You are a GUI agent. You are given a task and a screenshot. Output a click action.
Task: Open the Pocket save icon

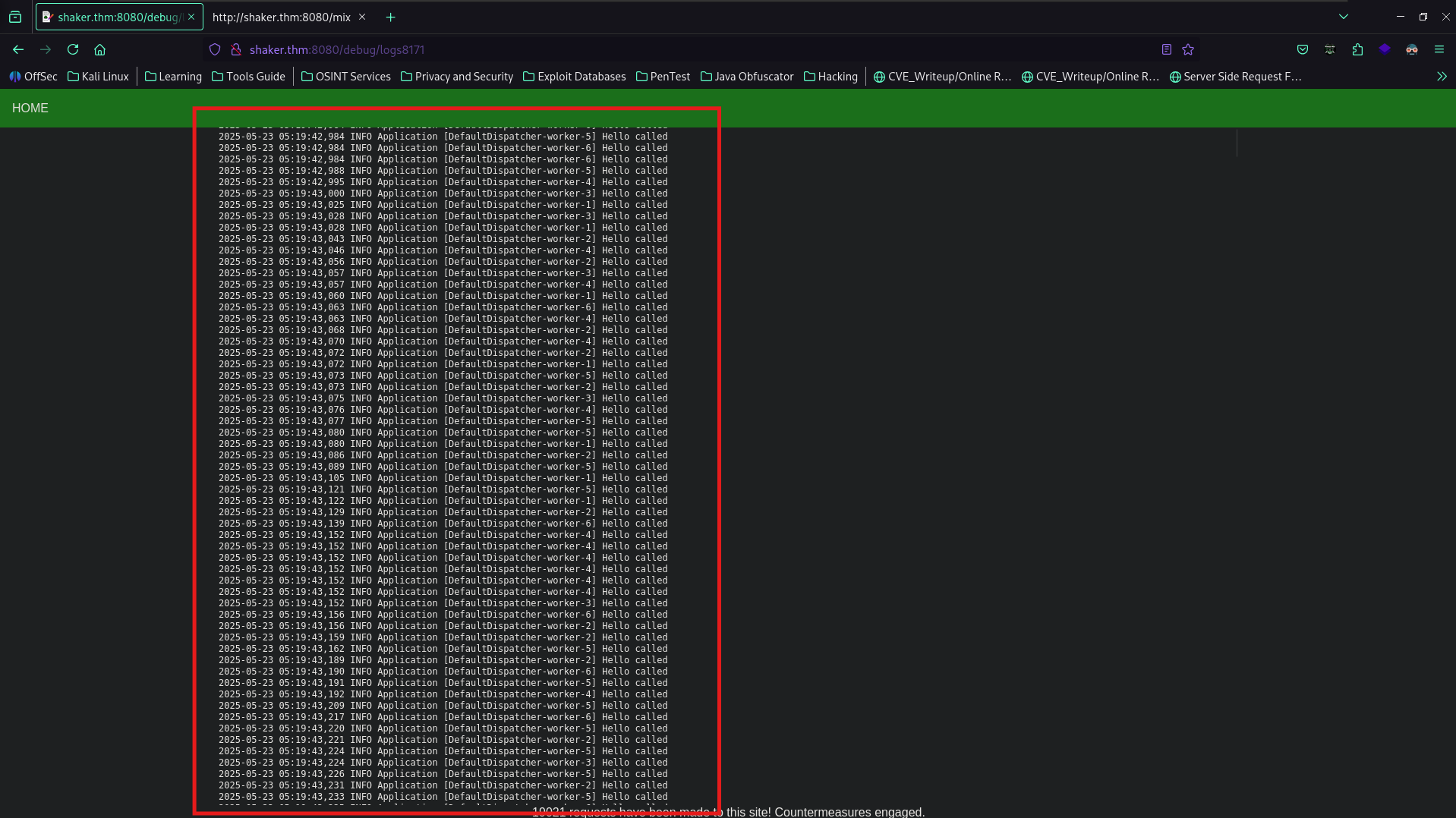point(1303,49)
